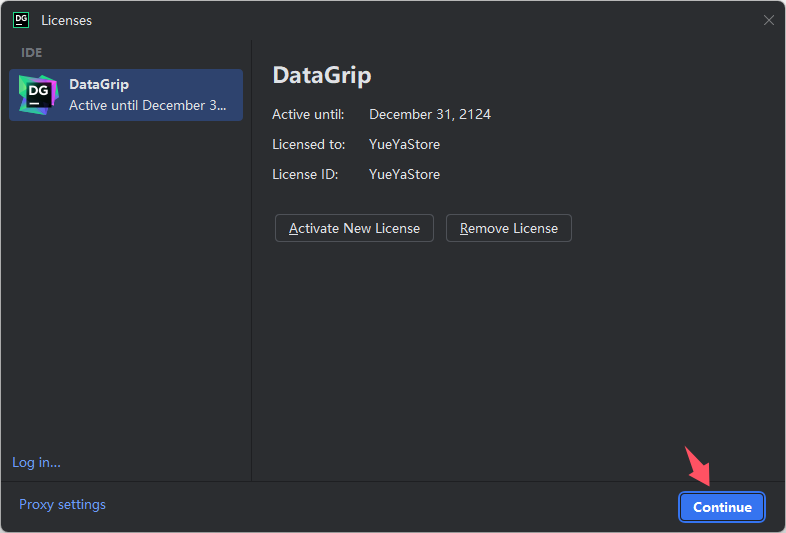Viewport: 786px width, 533px height.
Task: Click the License ID YueYaStore value
Action: pyautogui.click(x=404, y=174)
